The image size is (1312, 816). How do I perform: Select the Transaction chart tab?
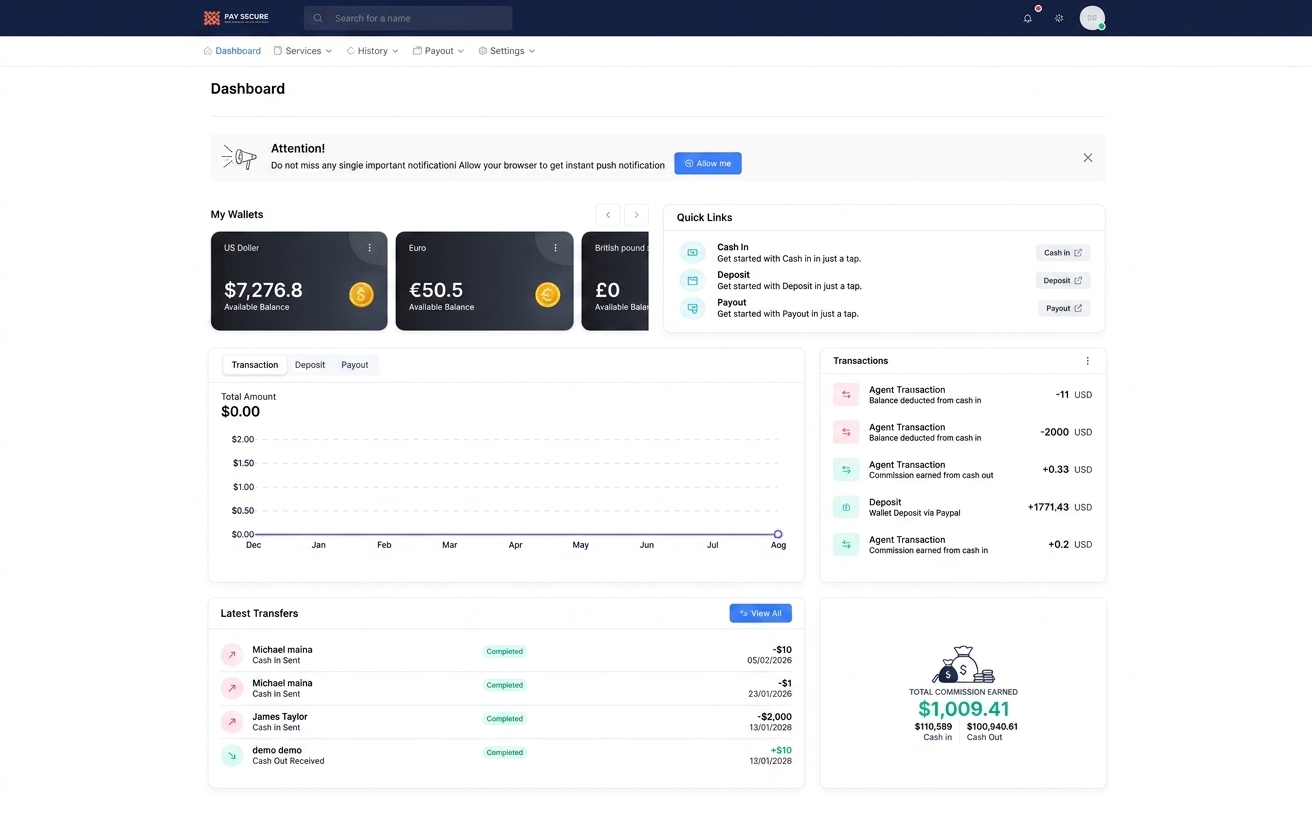coord(255,365)
